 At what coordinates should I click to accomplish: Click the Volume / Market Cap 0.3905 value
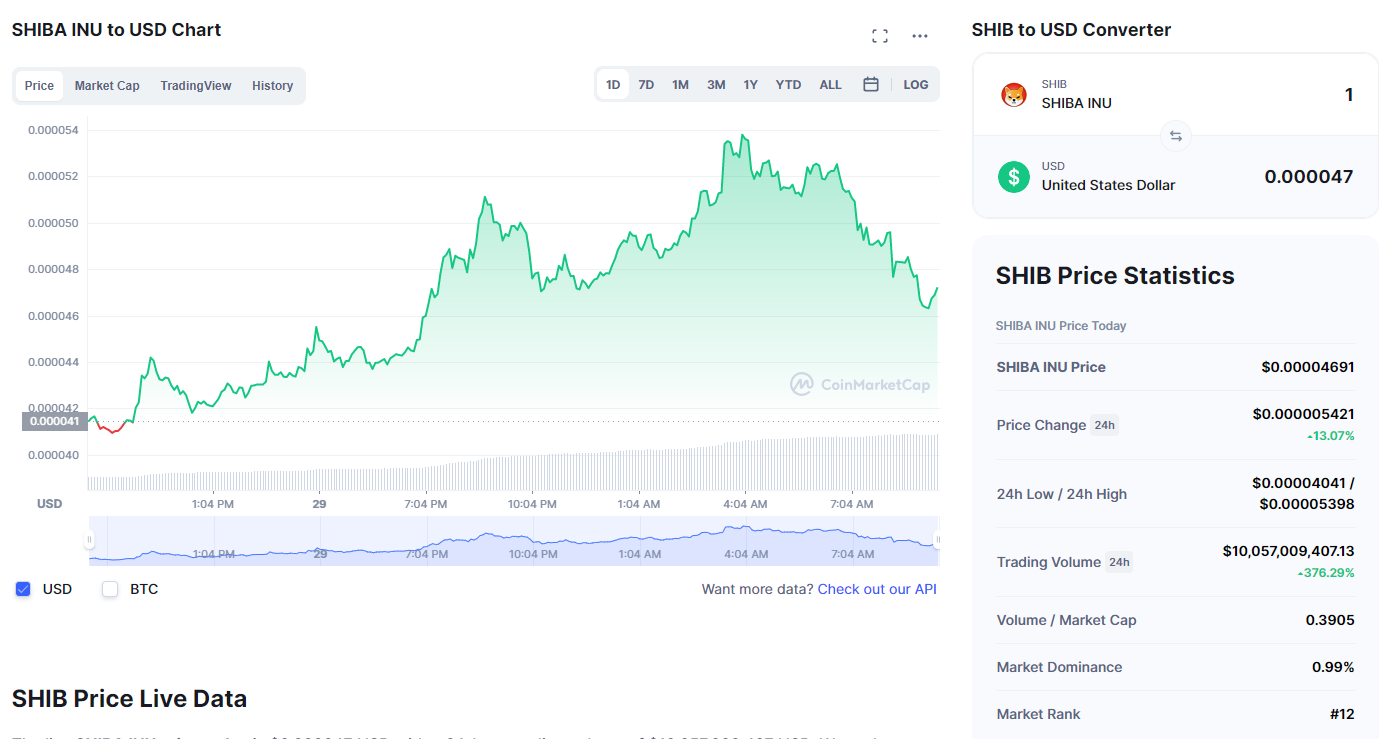1330,620
